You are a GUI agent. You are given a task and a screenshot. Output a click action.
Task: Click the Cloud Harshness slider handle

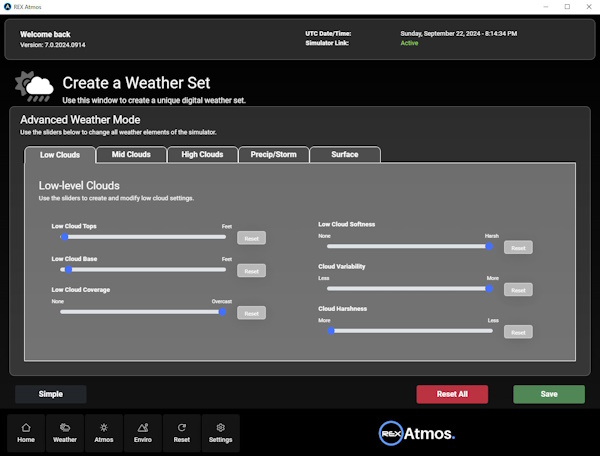pos(331,331)
